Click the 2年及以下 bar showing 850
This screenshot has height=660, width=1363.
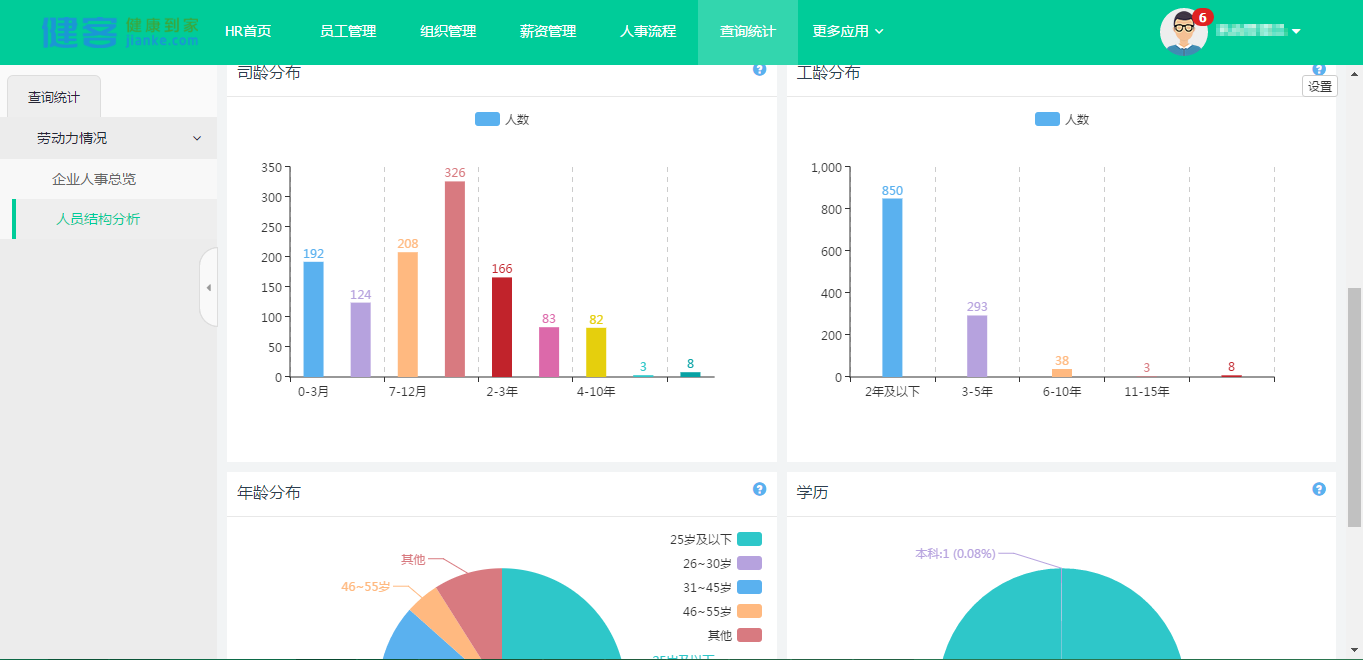892,288
